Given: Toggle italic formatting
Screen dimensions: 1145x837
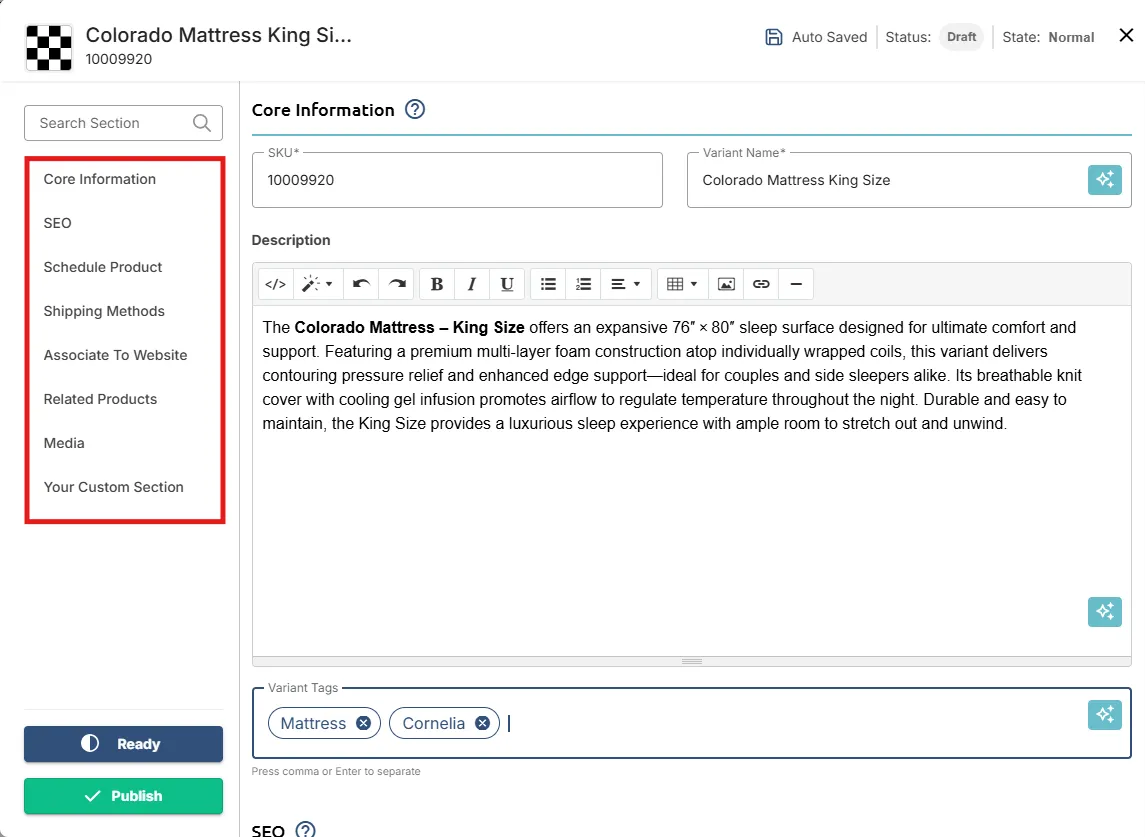Looking at the screenshot, I should pyautogui.click(x=472, y=284).
